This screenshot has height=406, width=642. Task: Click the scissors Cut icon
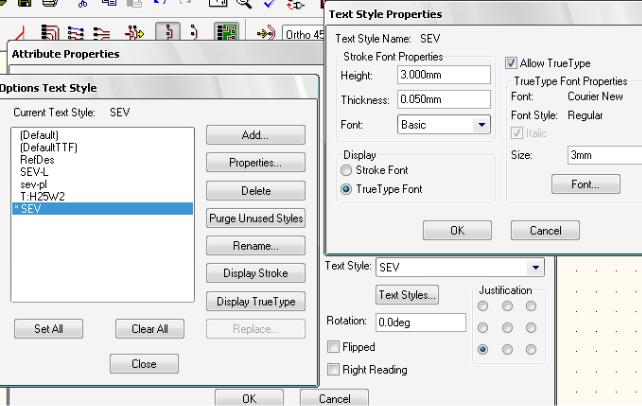click(83, 4)
